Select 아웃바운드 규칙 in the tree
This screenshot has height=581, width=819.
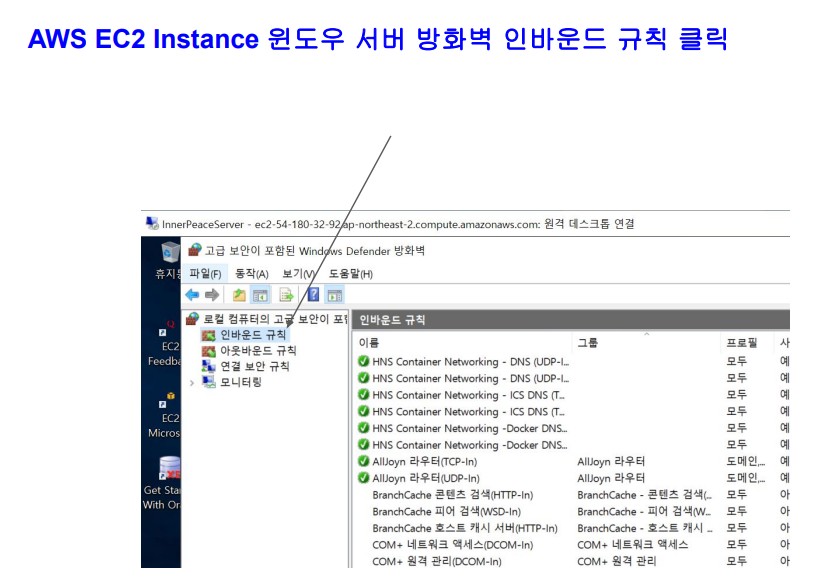point(258,351)
